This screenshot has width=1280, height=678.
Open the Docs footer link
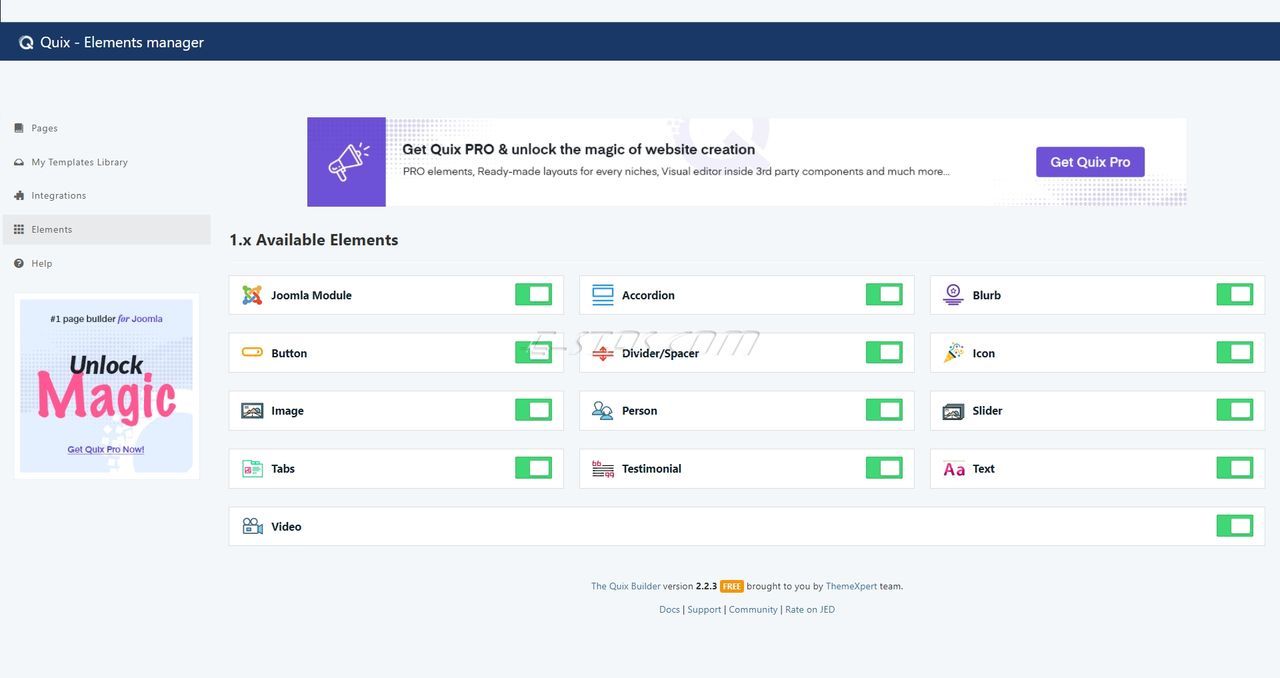pos(669,610)
